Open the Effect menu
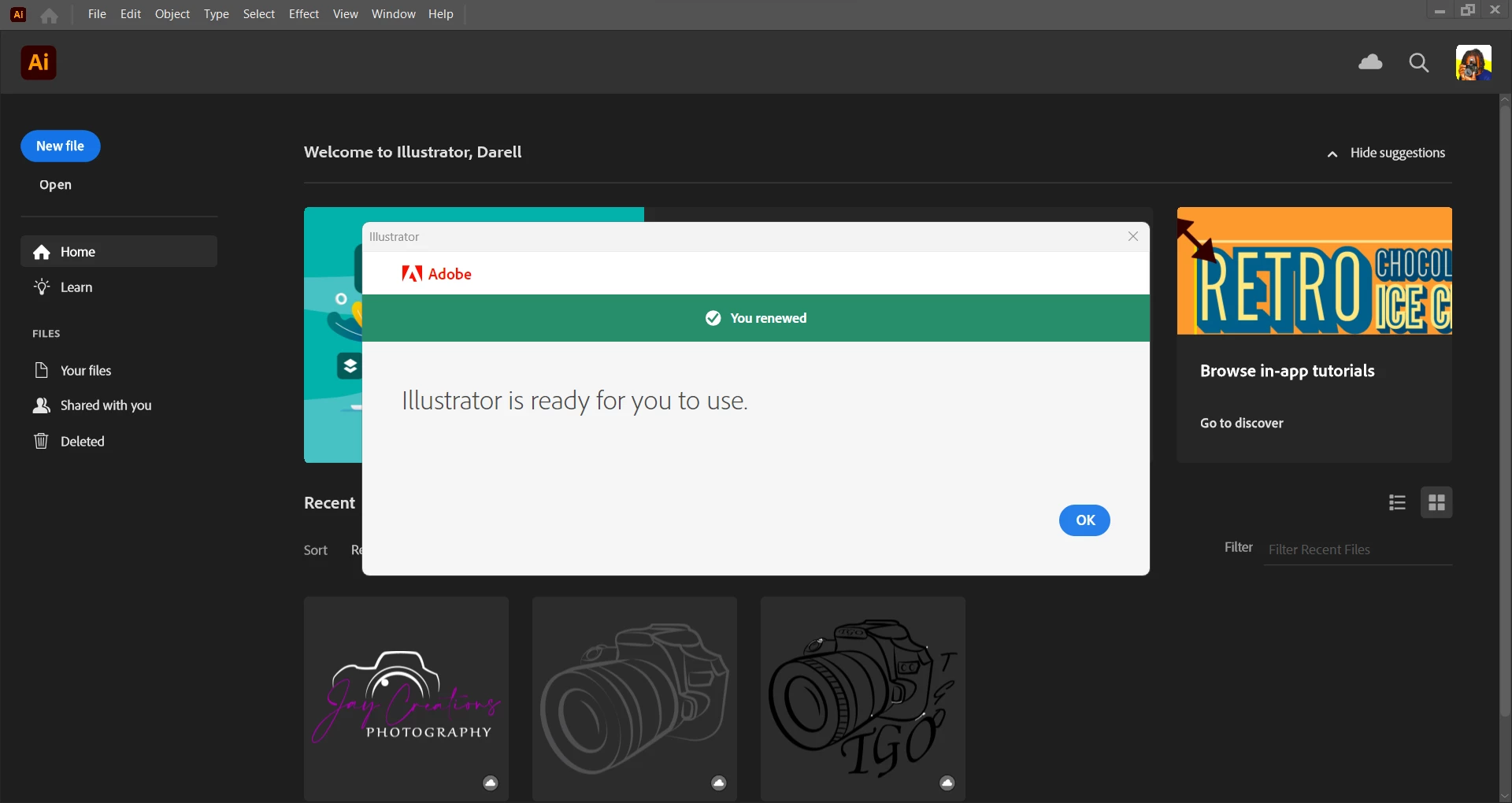The width and height of the screenshot is (1512, 803). (x=304, y=14)
